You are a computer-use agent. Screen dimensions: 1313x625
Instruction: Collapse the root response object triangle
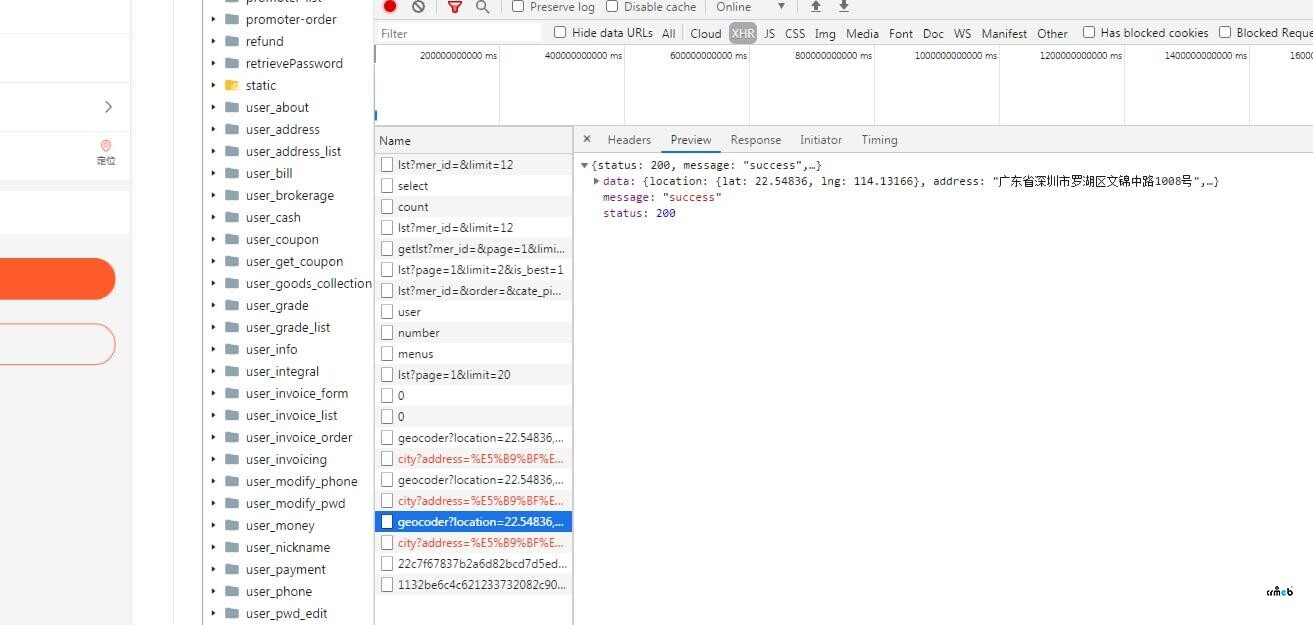point(584,165)
